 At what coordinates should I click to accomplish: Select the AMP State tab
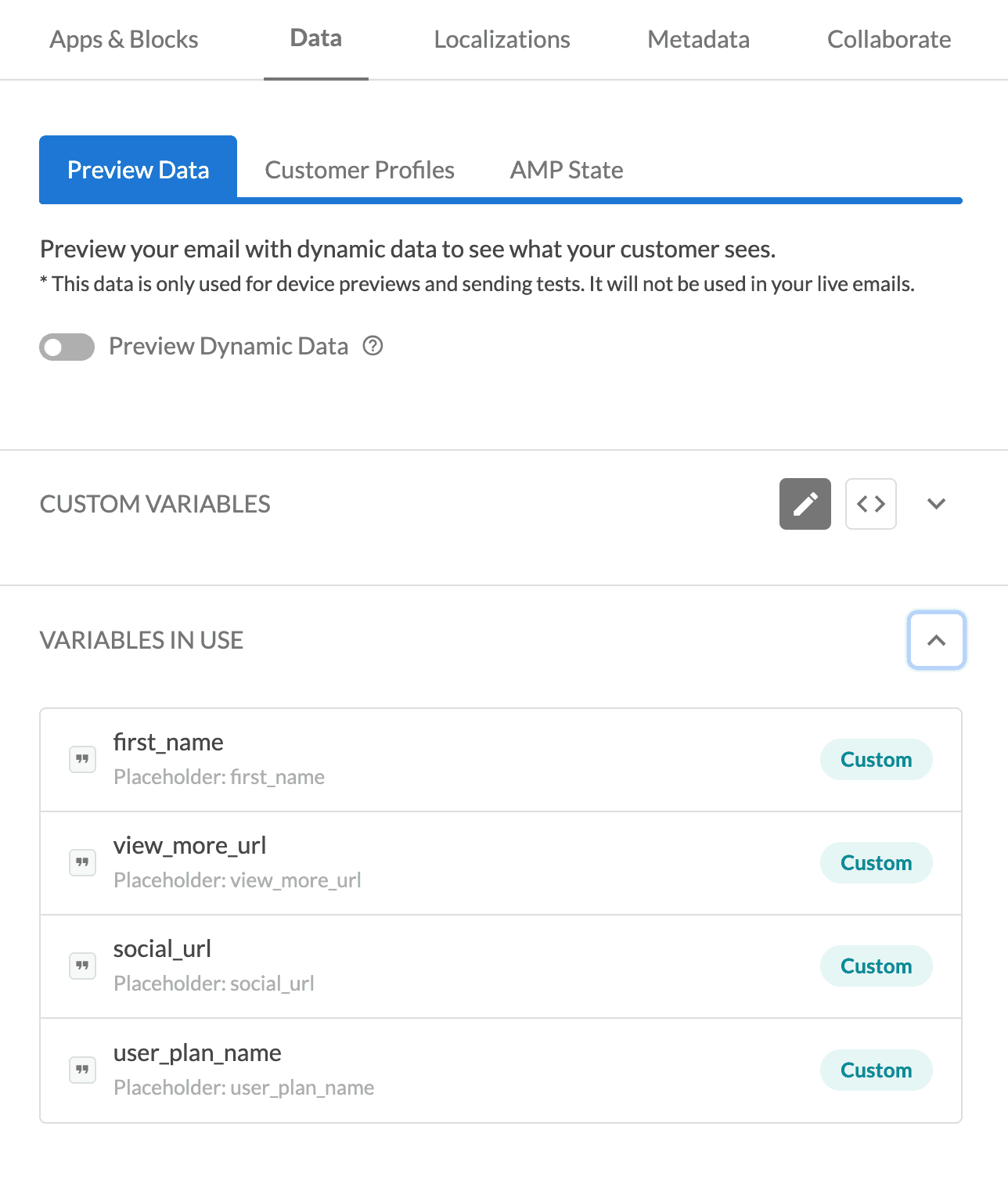tap(567, 169)
